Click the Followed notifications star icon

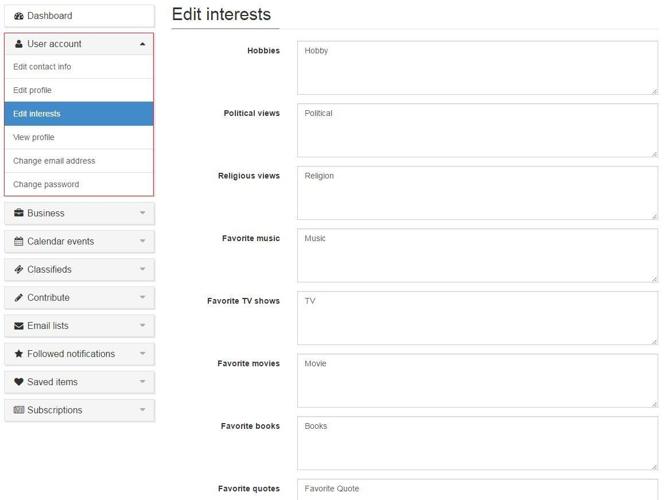(x=19, y=353)
